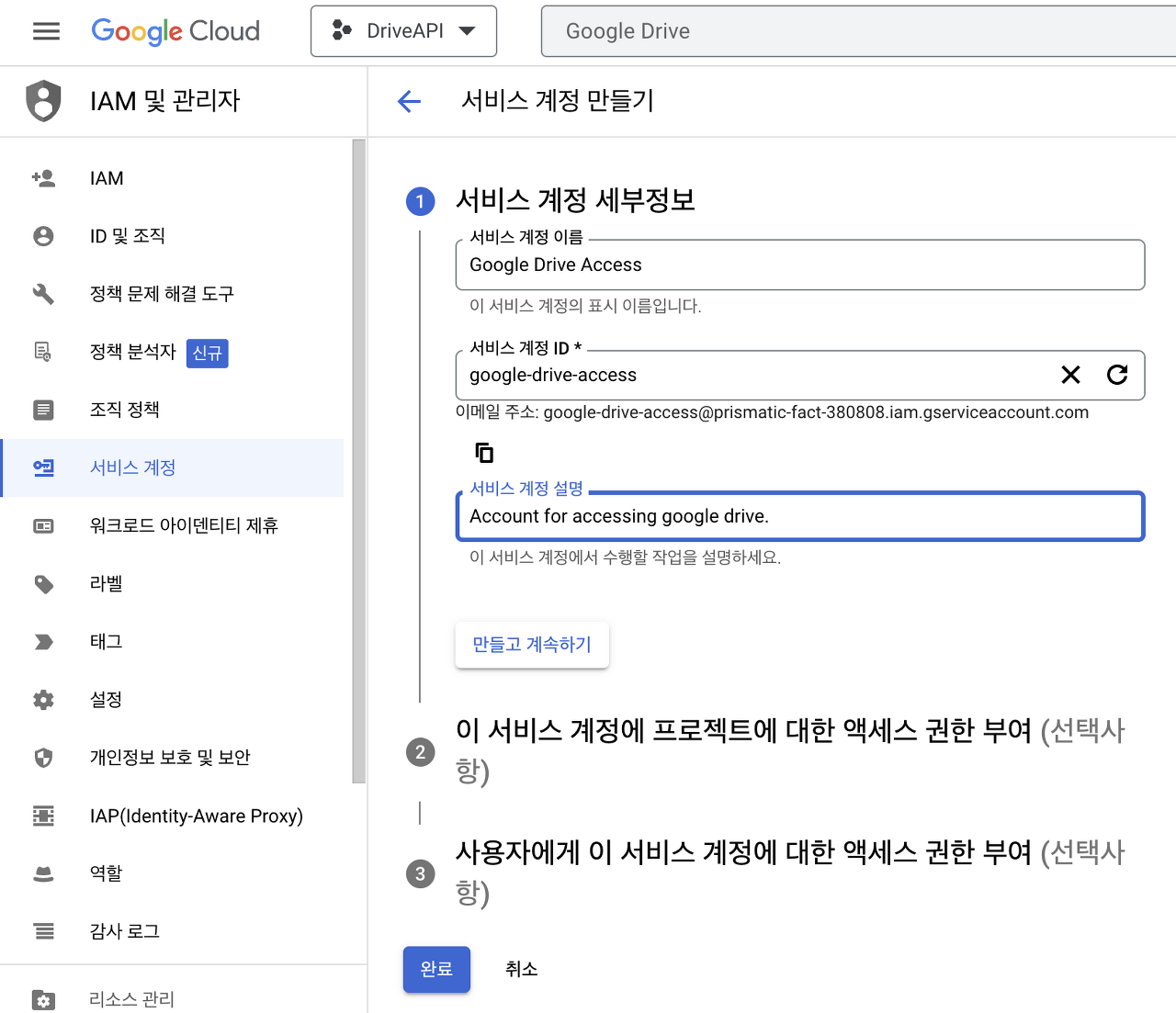Click the 서비스 계정 ID input field
Image resolution: width=1176 pixels, height=1013 pixels.
tap(799, 376)
